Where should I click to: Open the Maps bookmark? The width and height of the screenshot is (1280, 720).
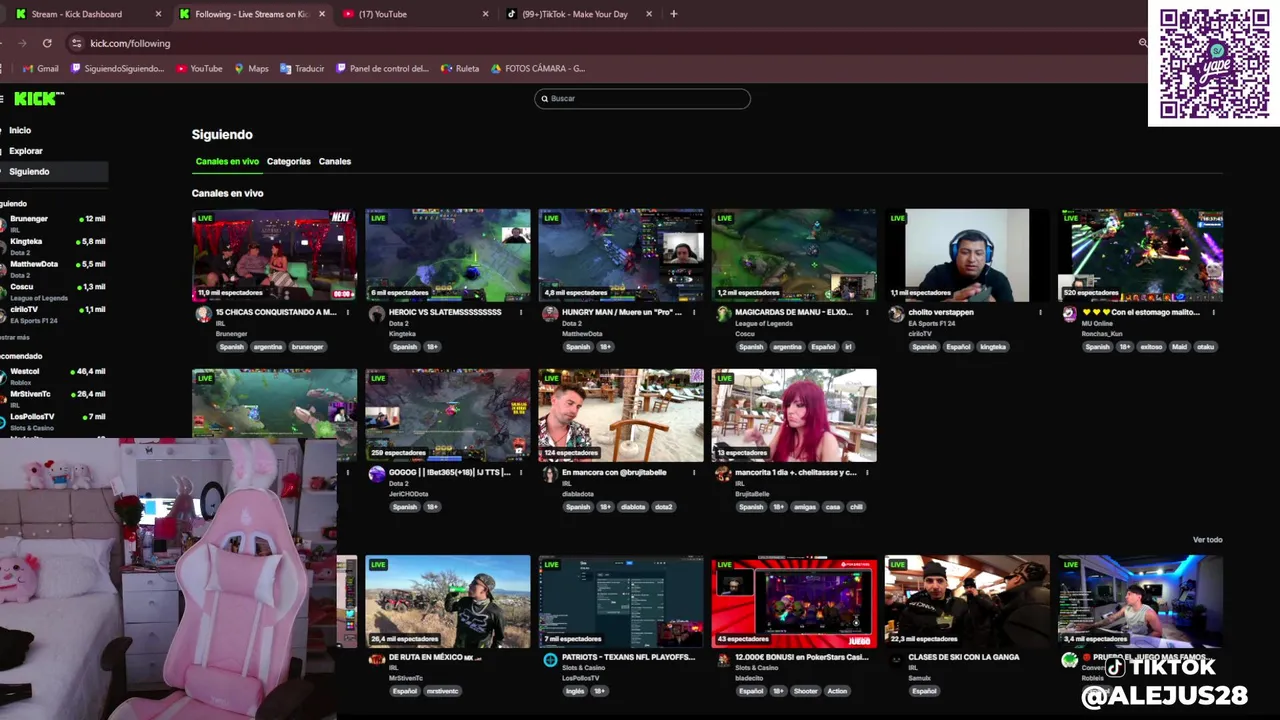pos(251,69)
